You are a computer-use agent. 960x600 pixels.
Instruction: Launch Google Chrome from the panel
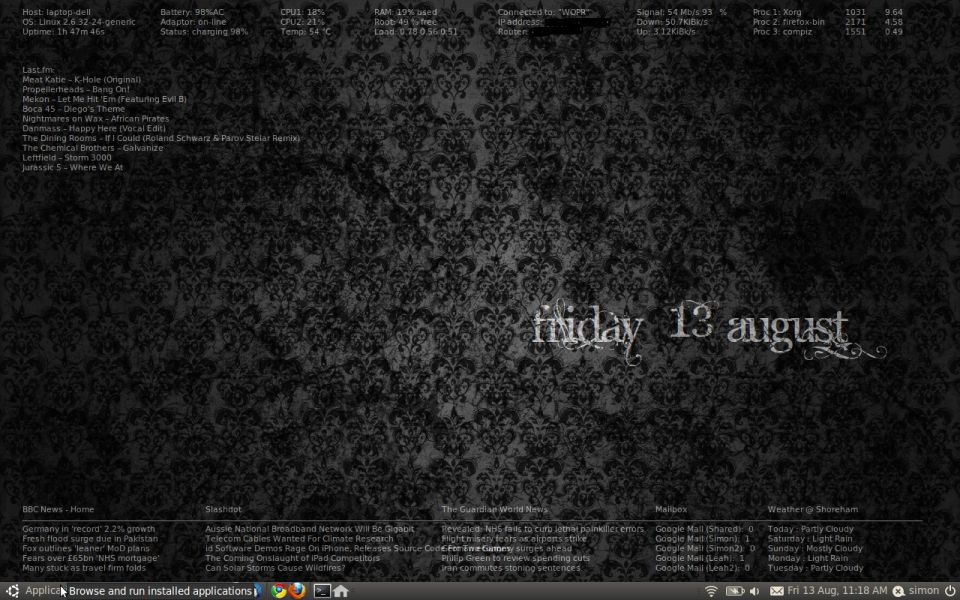(280, 591)
